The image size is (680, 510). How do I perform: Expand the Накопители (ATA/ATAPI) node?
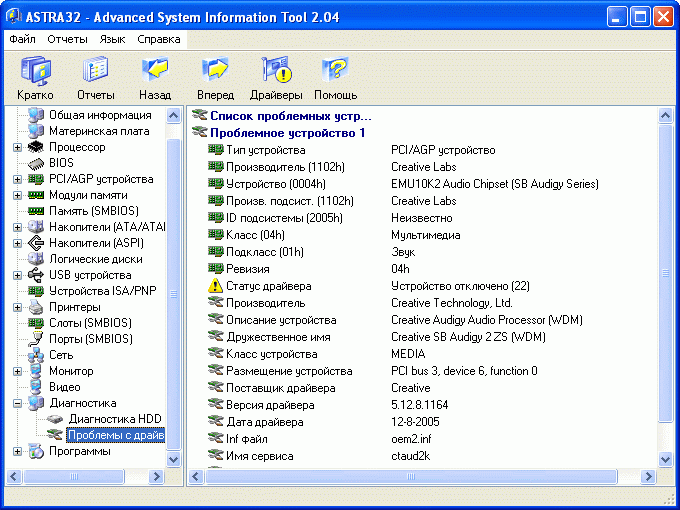click(17, 227)
